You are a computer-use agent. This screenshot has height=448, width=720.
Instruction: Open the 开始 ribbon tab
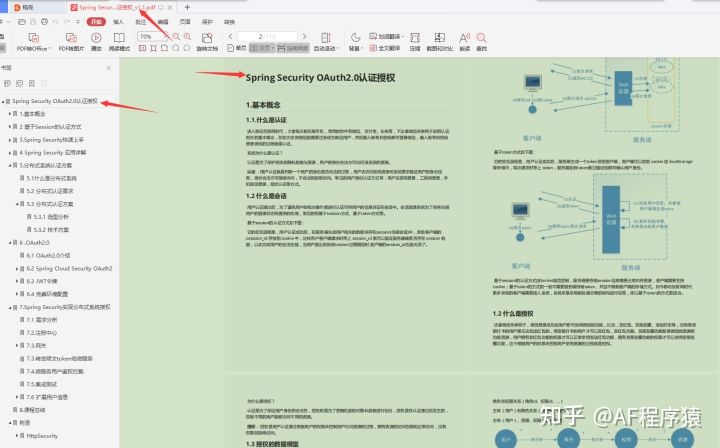point(96,22)
